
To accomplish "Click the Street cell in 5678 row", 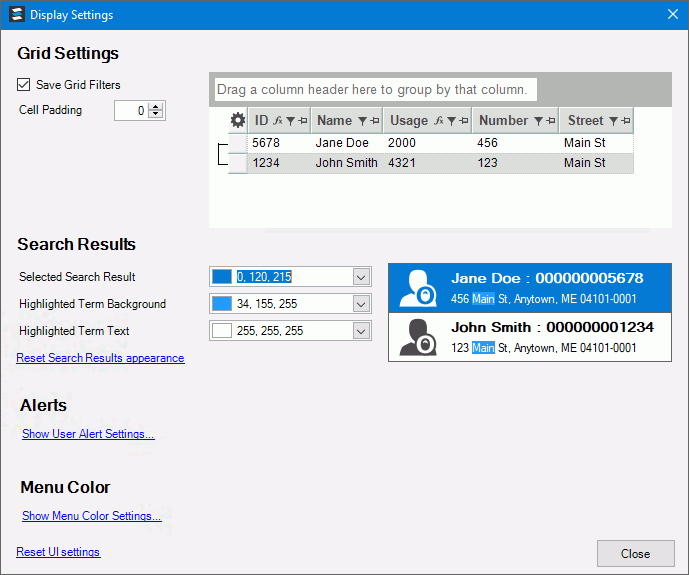I will coord(596,143).
